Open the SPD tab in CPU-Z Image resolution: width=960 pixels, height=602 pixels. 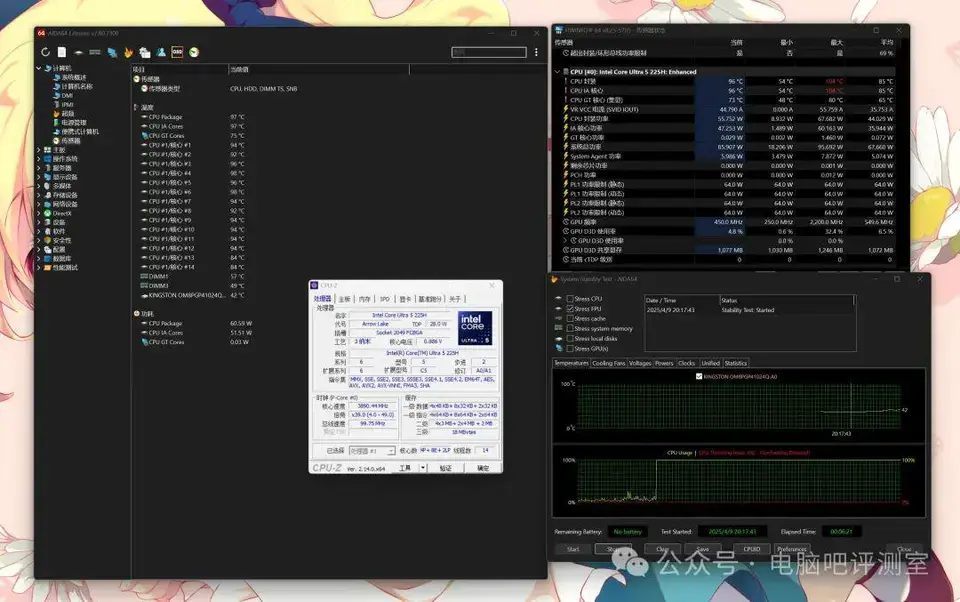coord(384,299)
